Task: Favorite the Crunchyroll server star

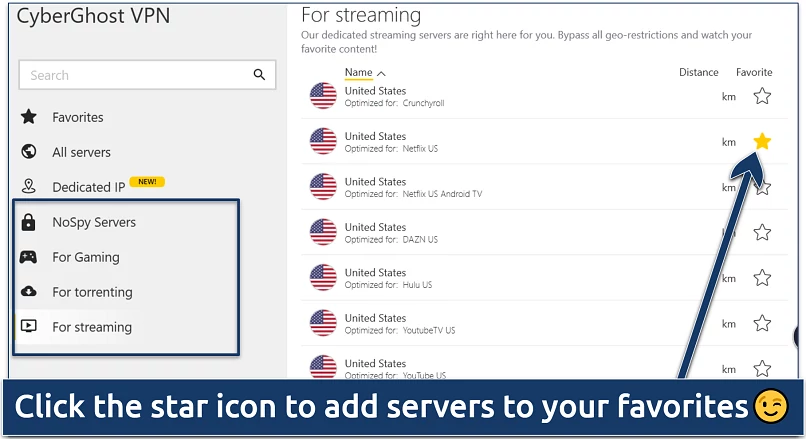Action: pos(762,96)
